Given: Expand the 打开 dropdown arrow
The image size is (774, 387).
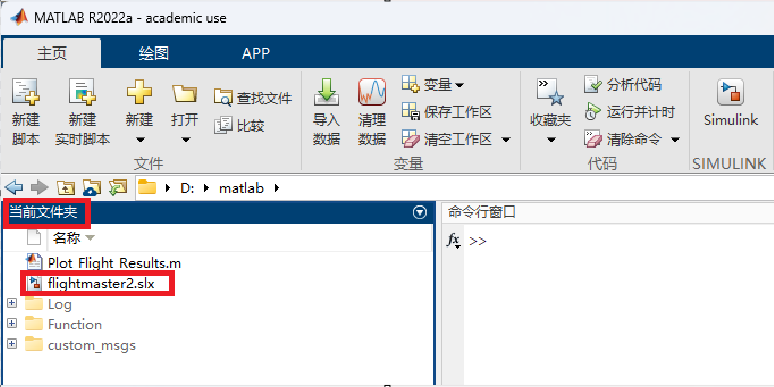Looking at the screenshot, I should 185,140.
